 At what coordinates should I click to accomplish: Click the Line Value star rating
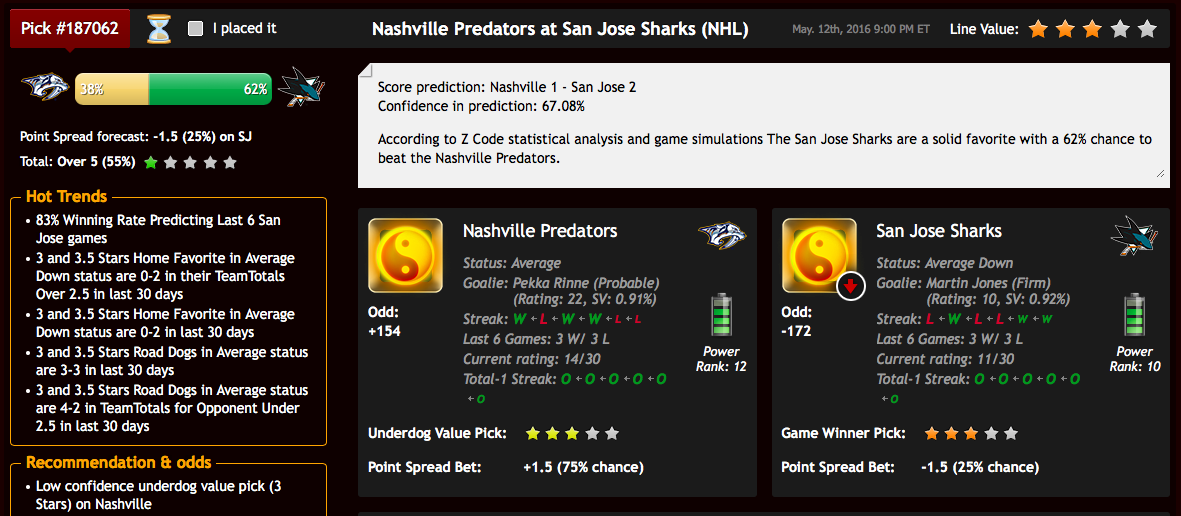(x=1092, y=29)
